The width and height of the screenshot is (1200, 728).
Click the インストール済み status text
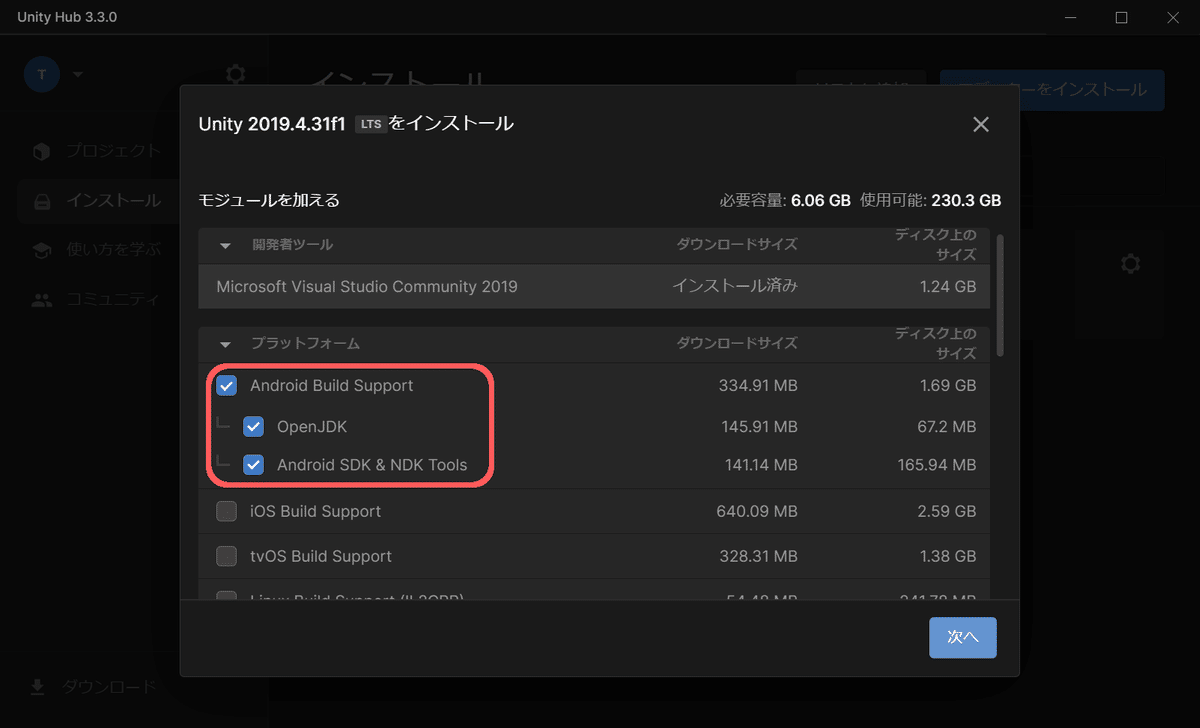tap(735, 286)
